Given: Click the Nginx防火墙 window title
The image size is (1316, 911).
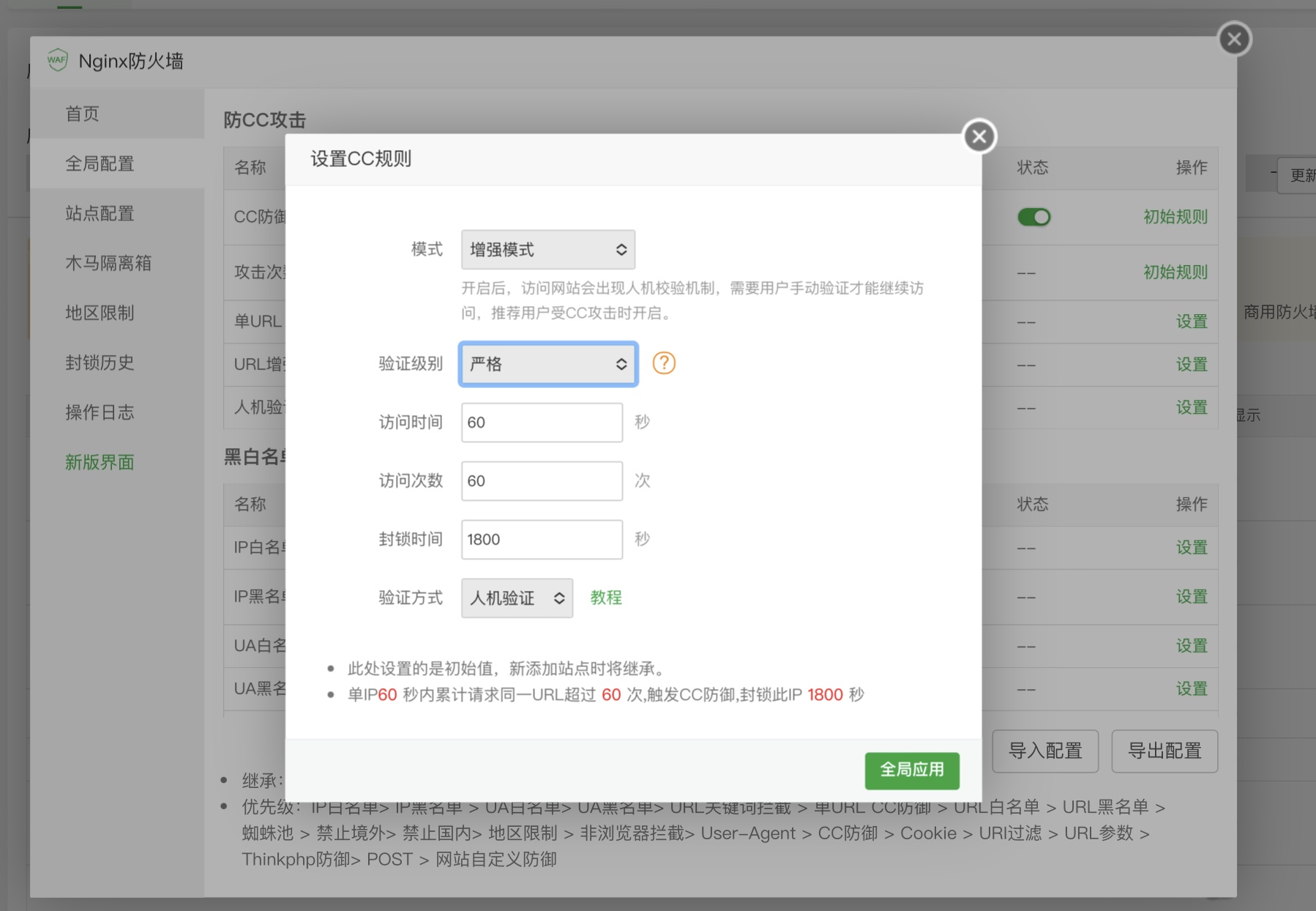Looking at the screenshot, I should point(131,61).
